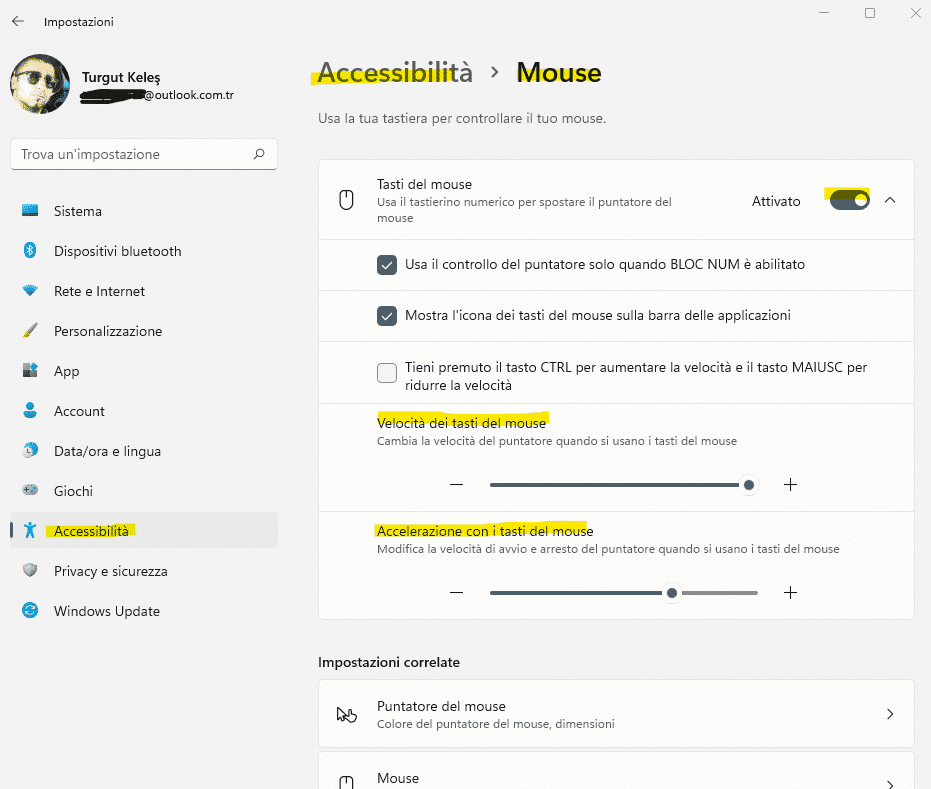Open the Privacy e sicurezza section

pos(110,571)
